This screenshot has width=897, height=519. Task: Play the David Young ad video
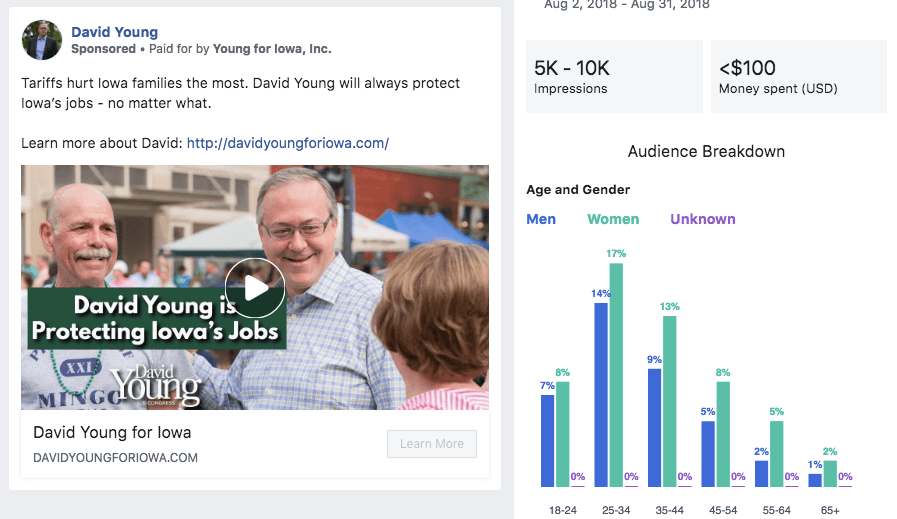(255, 288)
